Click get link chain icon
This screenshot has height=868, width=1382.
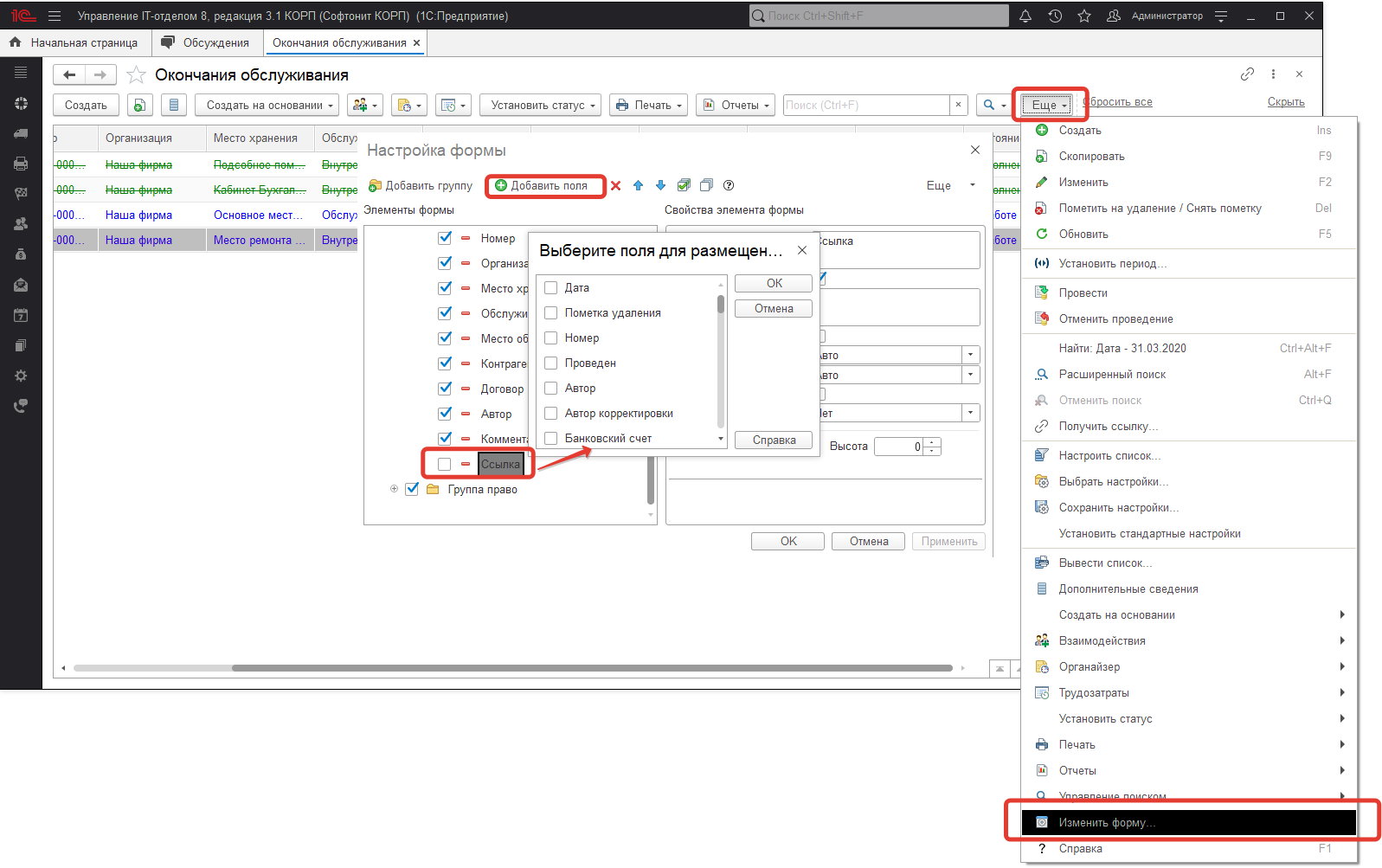1246,74
